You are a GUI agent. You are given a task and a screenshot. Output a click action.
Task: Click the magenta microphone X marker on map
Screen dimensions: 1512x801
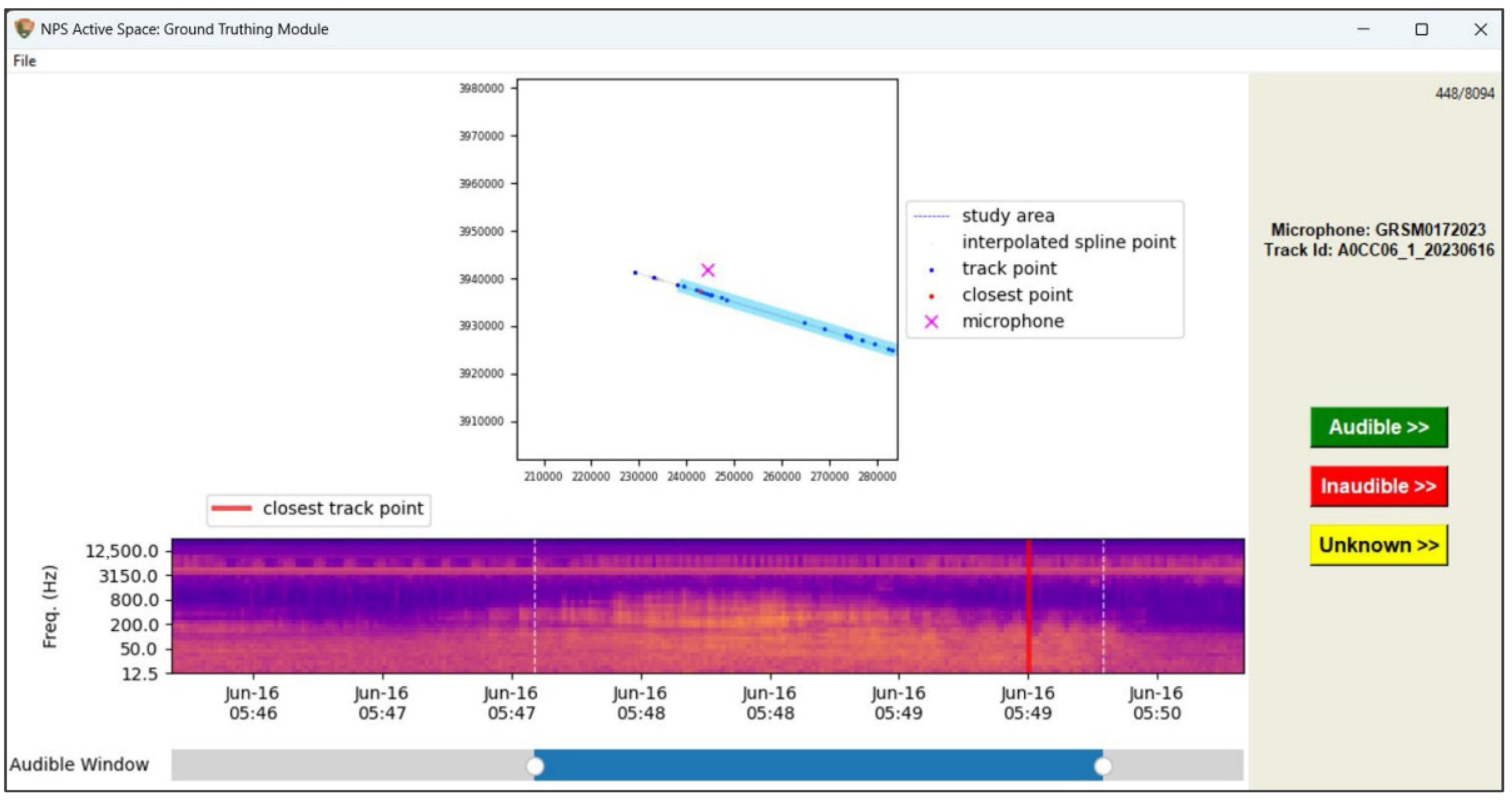pyautogui.click(x=708, y=271)
